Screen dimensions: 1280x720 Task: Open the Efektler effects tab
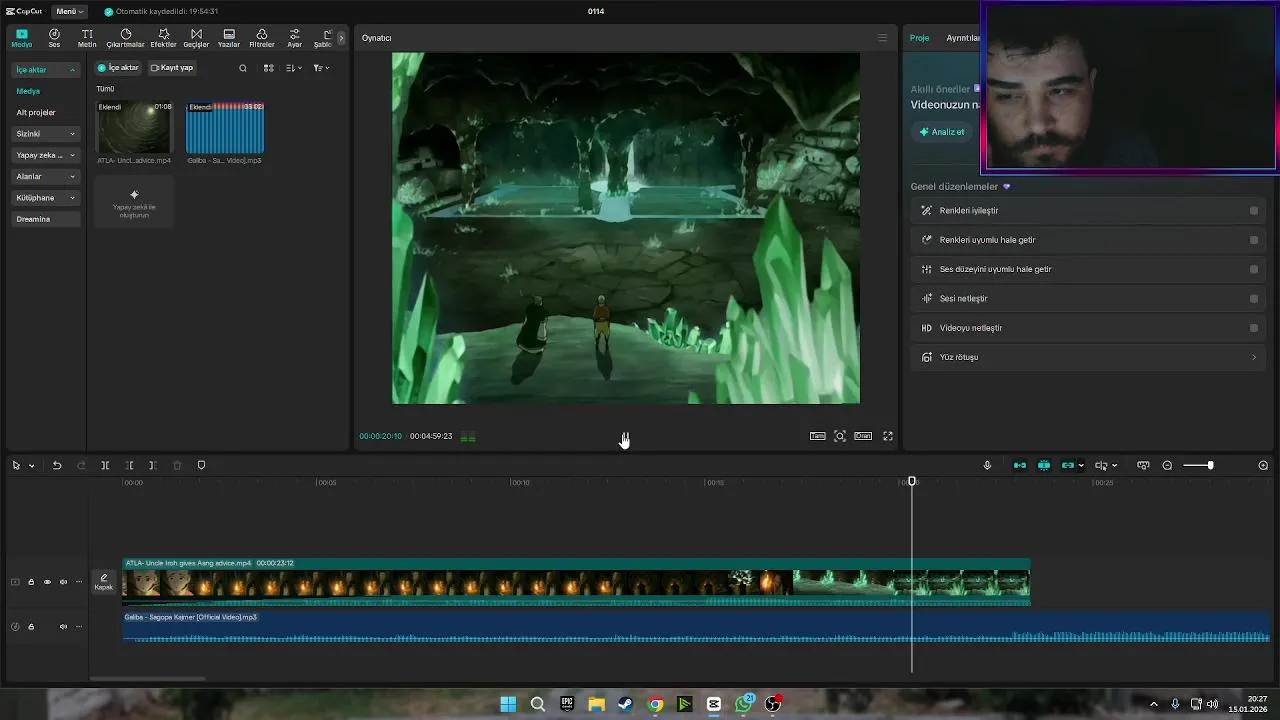163,38
